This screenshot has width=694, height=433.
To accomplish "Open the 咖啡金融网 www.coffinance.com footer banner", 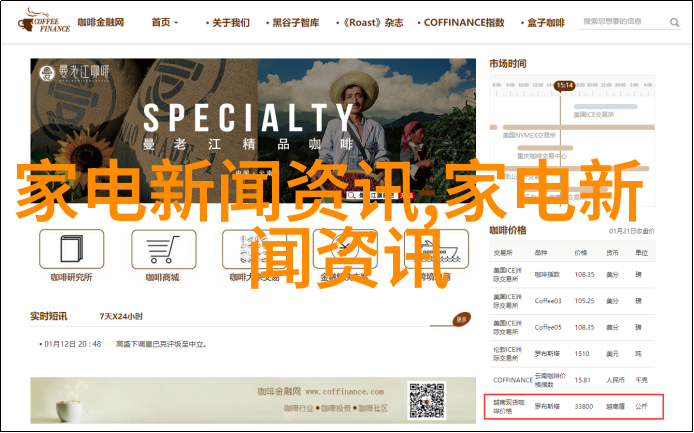I will pos(253,400).
